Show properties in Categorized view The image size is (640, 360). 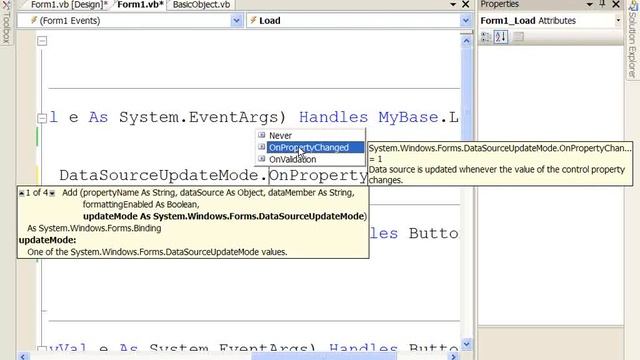click(x=486, y=37)
